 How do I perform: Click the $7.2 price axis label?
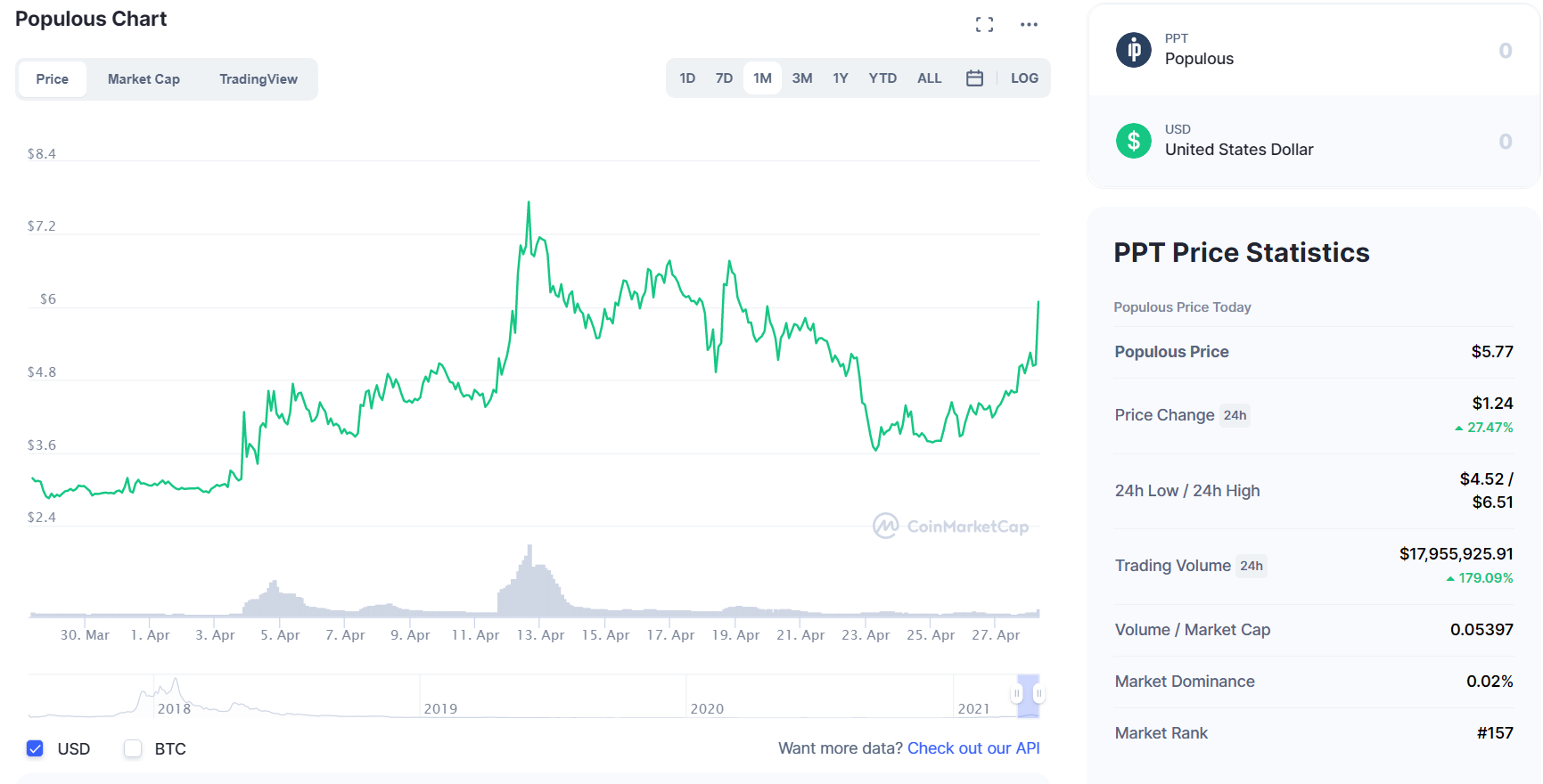(x=41, y=226)
